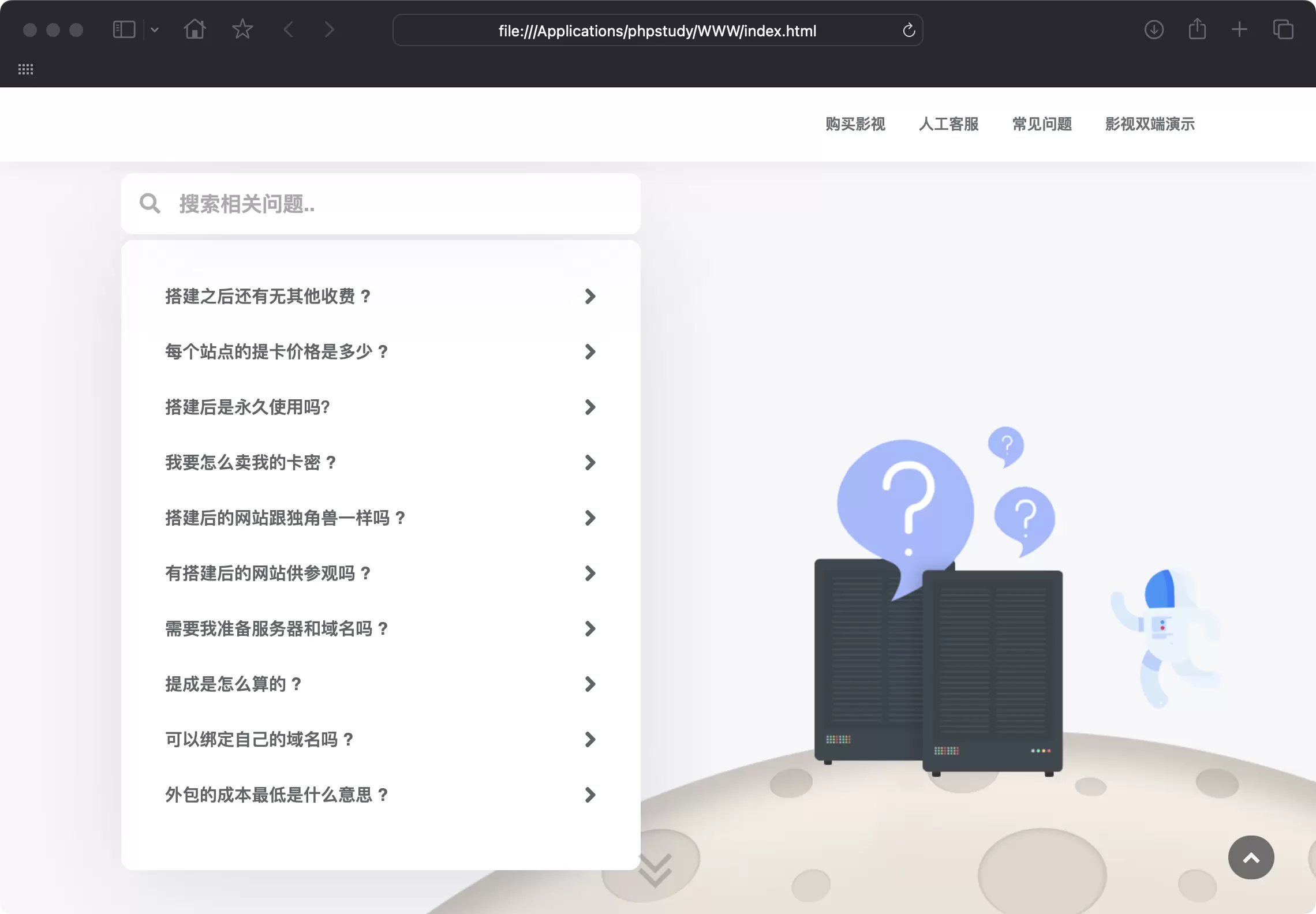Image resolution: width=1316 pixels, height=914 pixels.
Task: Click the back-to-top round button
Action: pyautogui.click(x=1251, y=857)
